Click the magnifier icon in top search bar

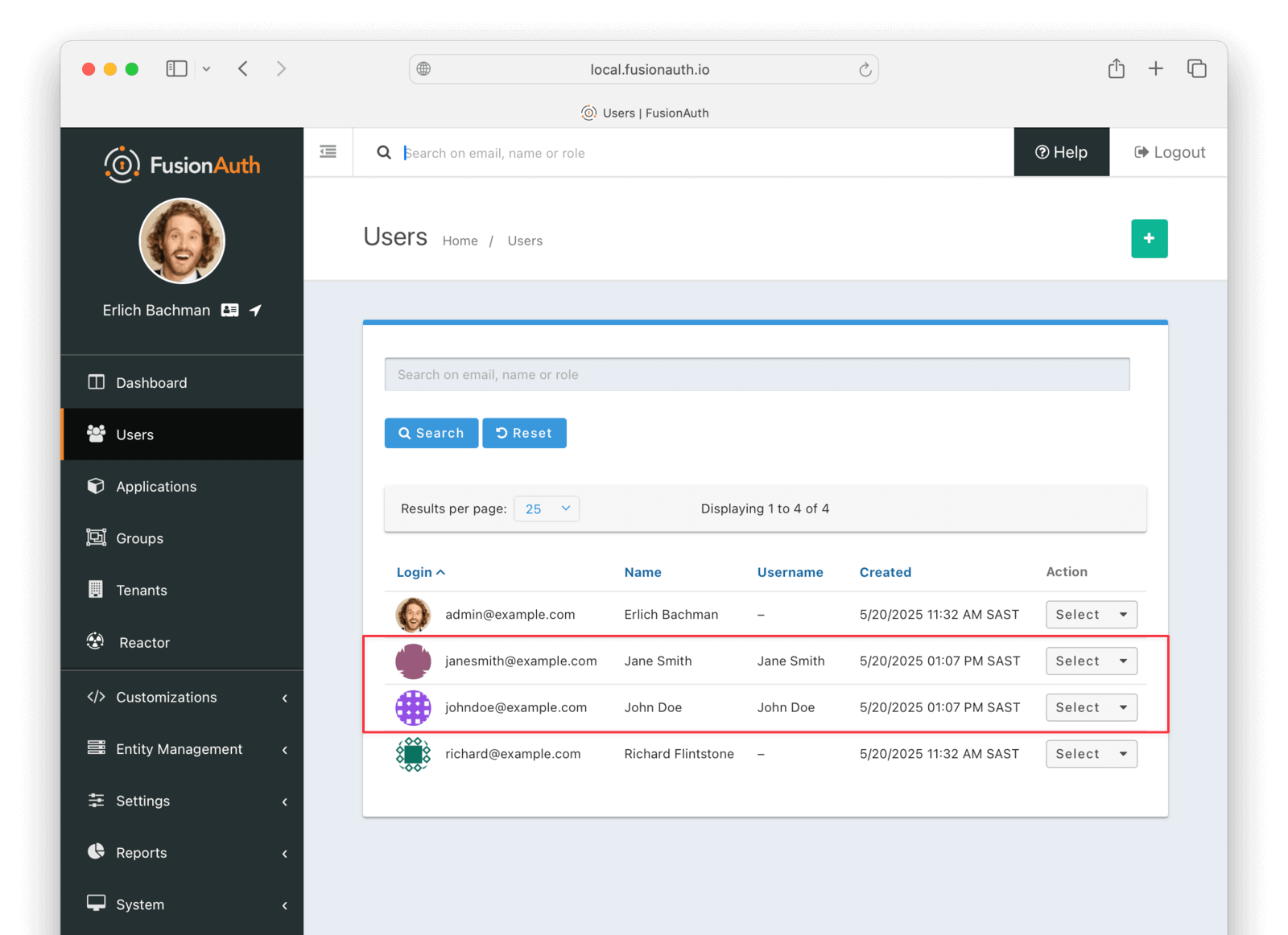click(x=384, y=153)
